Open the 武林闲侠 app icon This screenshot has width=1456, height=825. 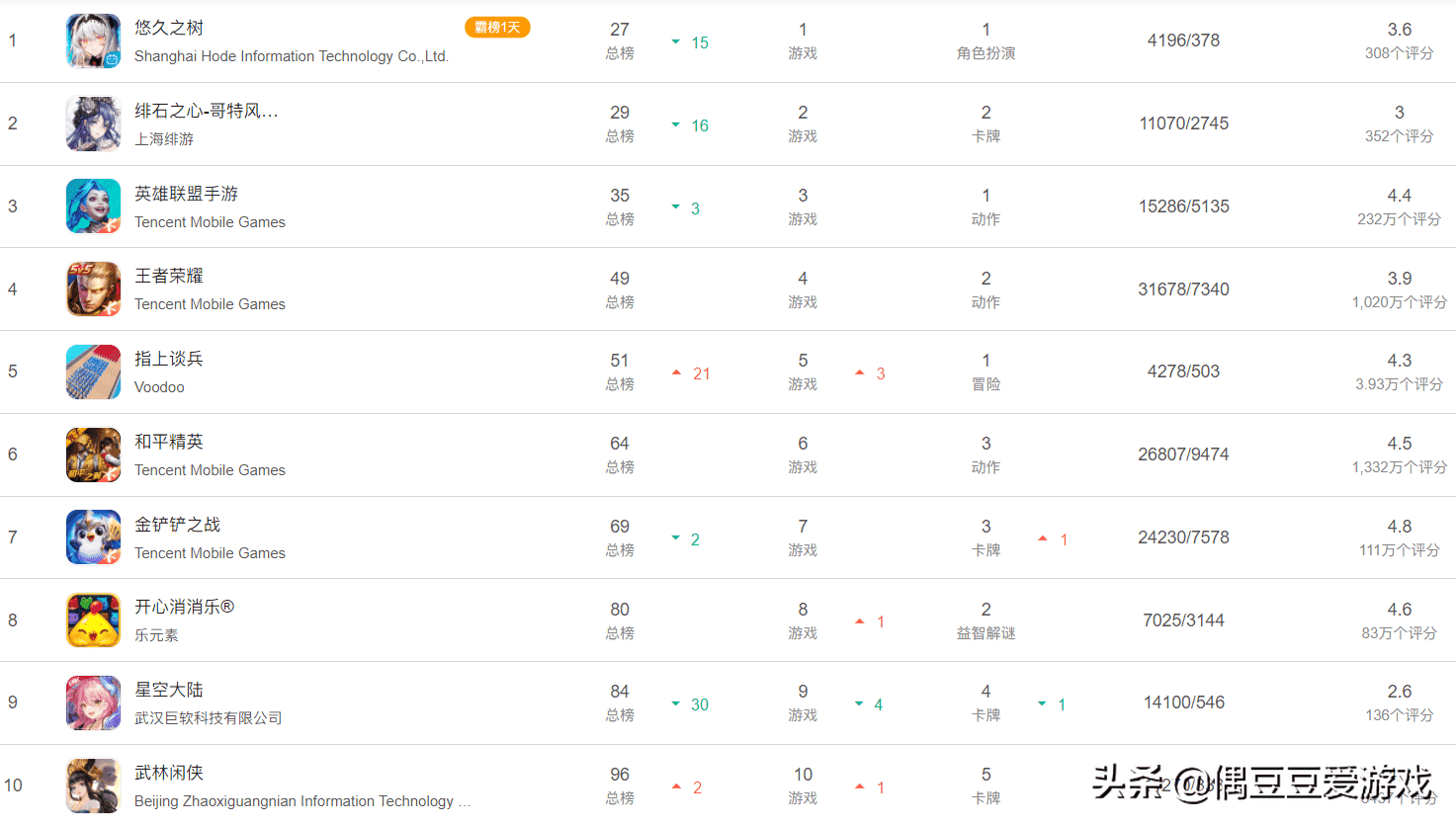tap(93, 785)
